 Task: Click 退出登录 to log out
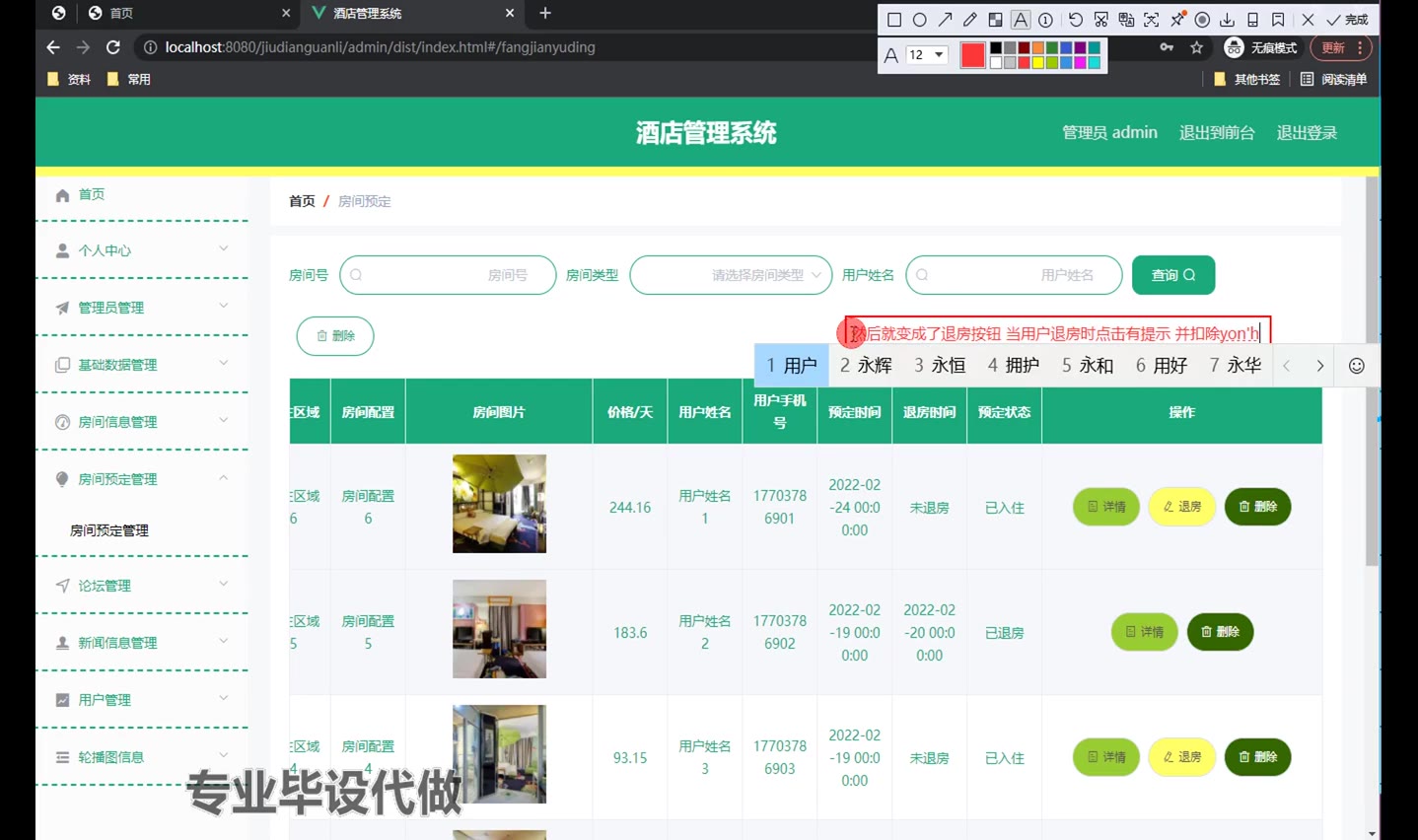click(x=1307, y=133)
